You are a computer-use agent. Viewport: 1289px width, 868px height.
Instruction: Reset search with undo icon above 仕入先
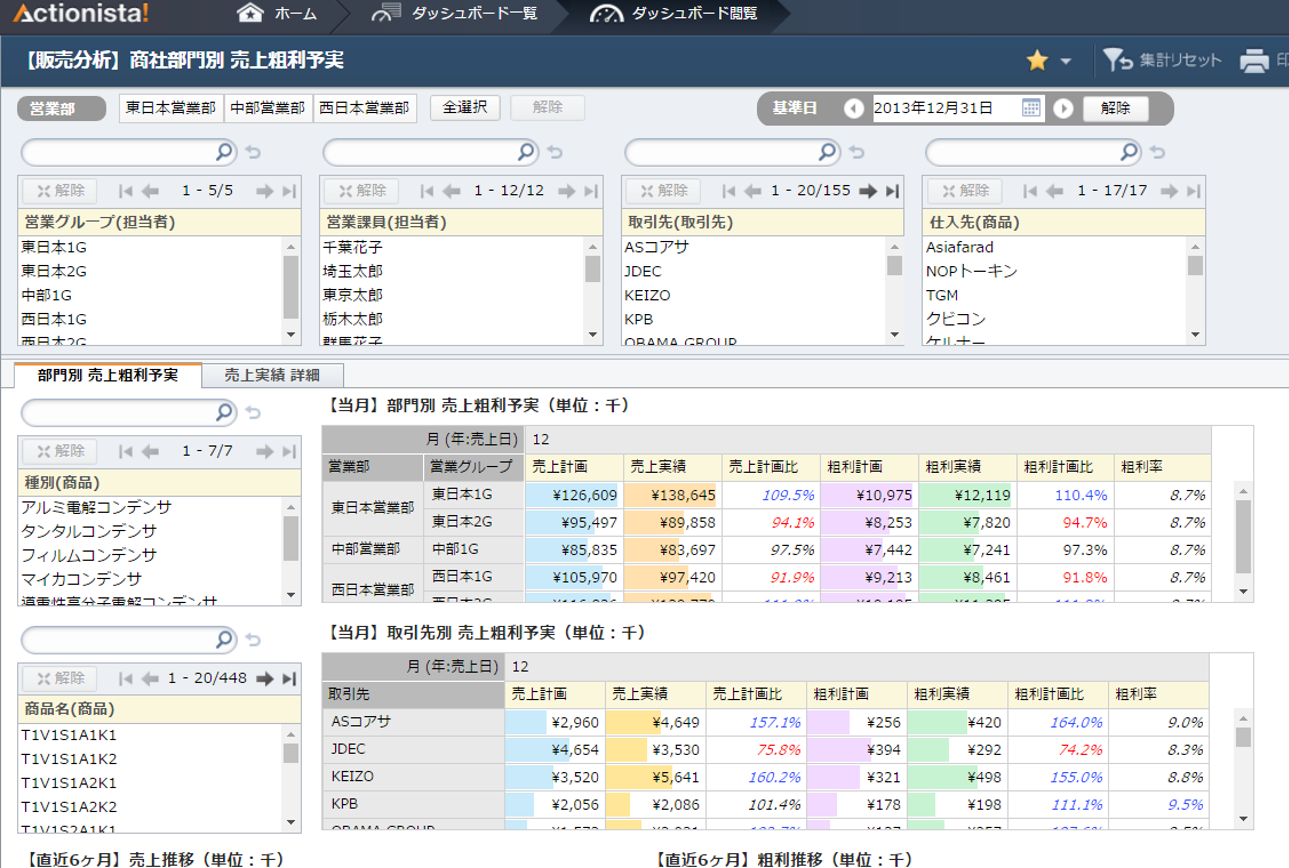tap(1158, 153)
